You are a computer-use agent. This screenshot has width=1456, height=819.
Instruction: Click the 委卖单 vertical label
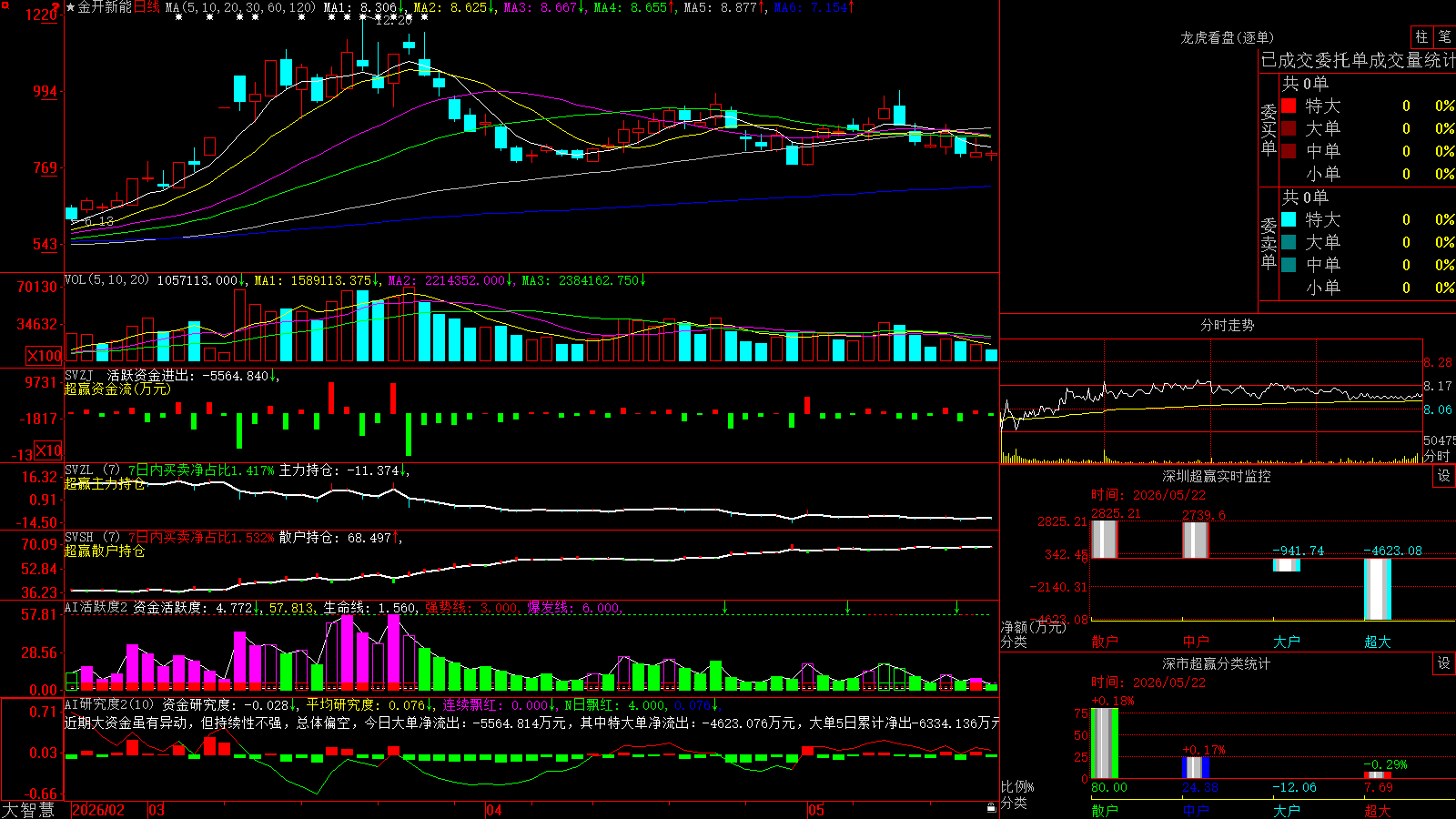click(1269, 244)
